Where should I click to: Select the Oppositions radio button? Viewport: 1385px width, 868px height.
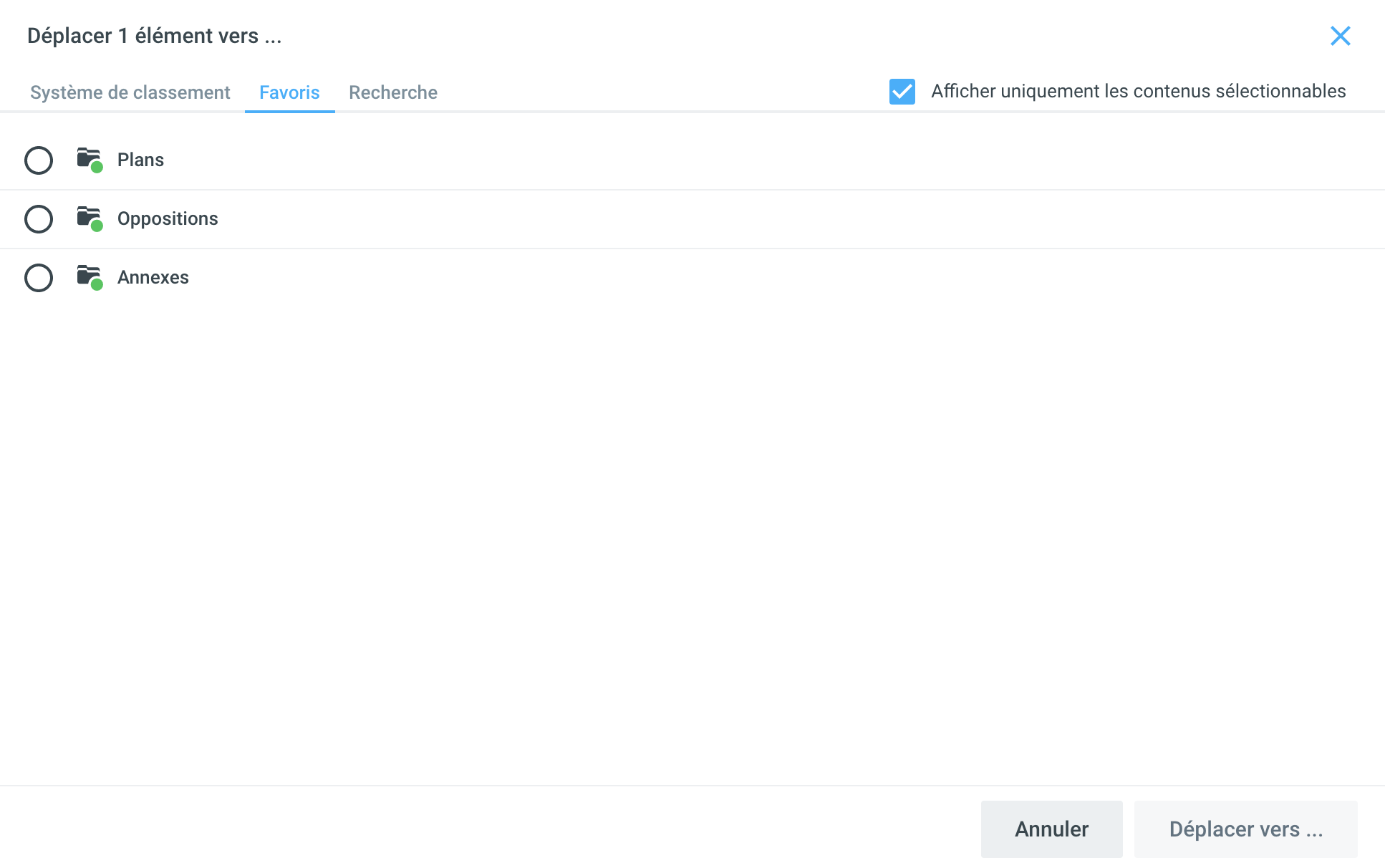tap(39, 219)
